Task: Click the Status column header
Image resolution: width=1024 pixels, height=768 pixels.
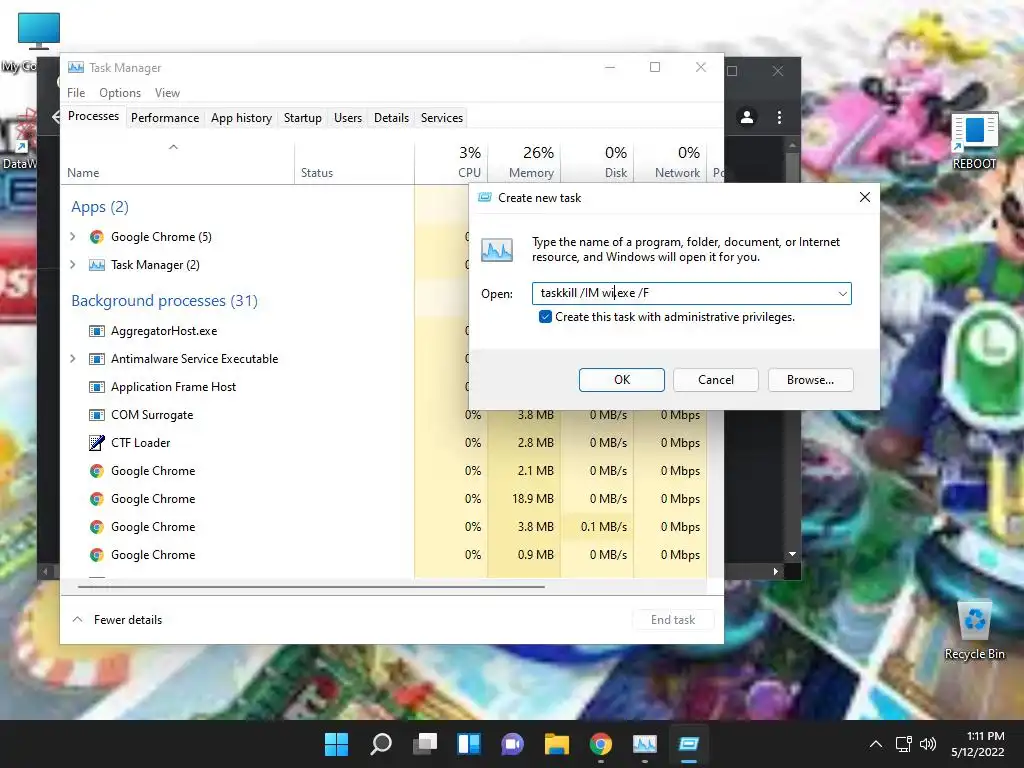Action: (354, 161)
